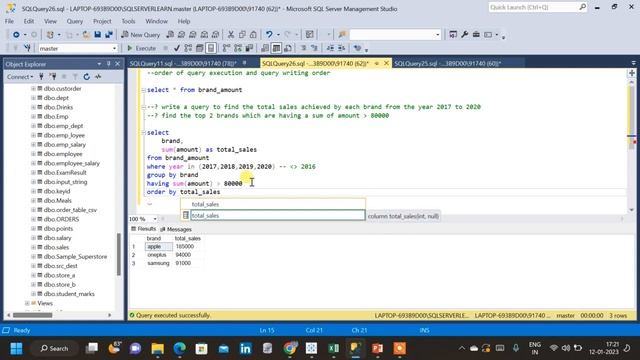640x360 pixels.
Task: Toggle IntelliSense Enabled icon
Action: [211, 48]
